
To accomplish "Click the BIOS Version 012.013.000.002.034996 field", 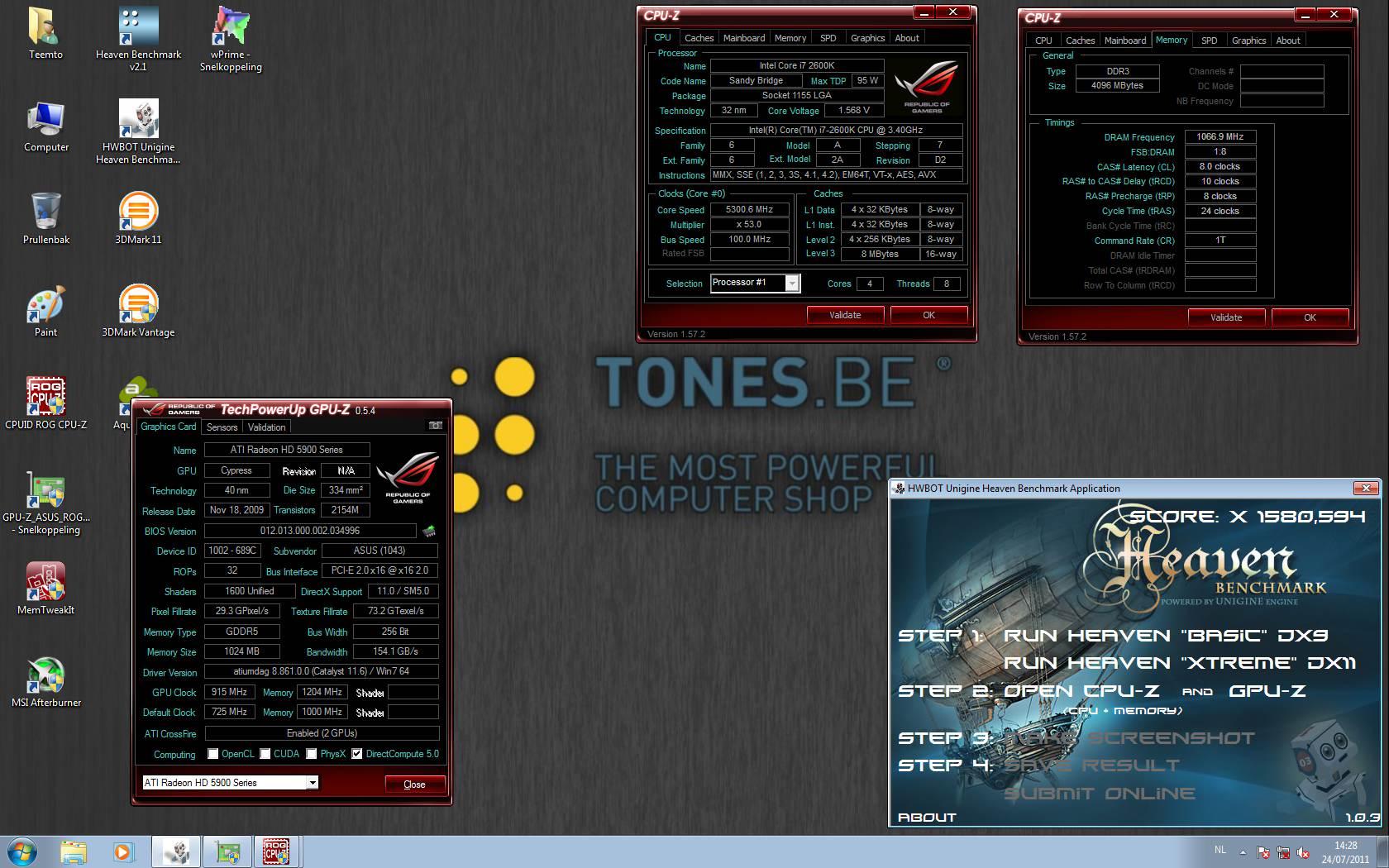I will point(310,531).
